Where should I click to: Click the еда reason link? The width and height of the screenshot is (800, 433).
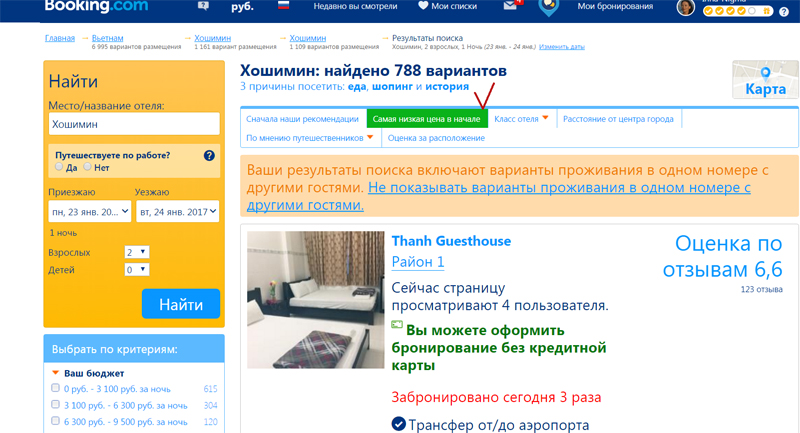pyautogui.click(x=357, y=86)
